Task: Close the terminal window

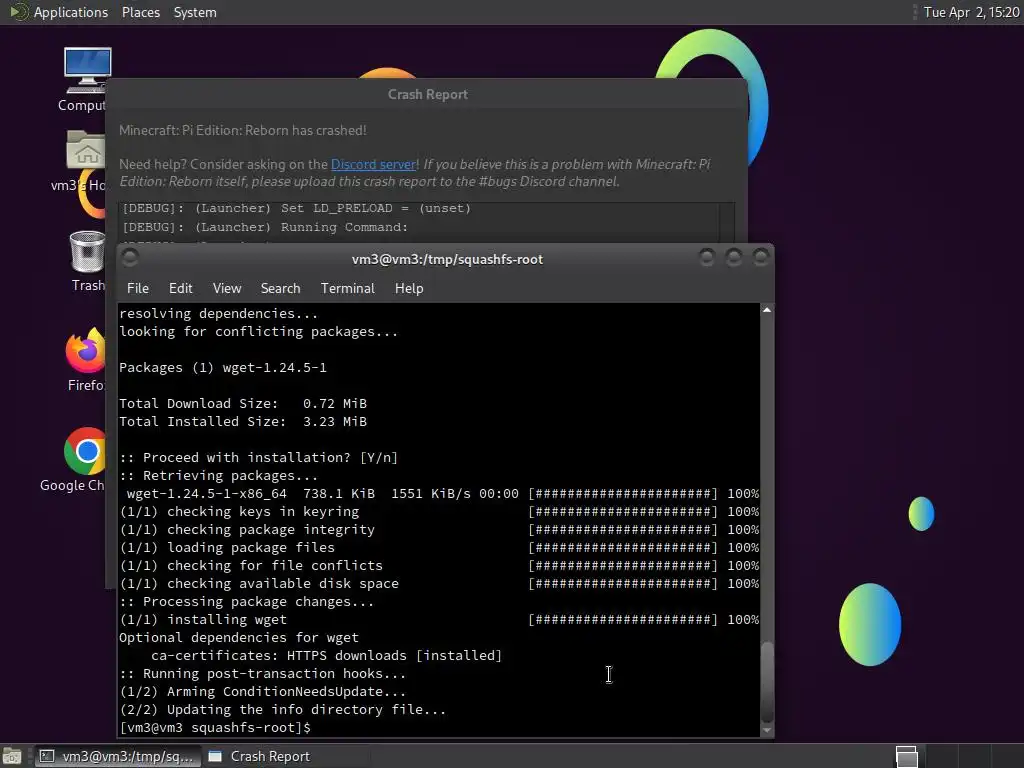Action: pos(760,257)
